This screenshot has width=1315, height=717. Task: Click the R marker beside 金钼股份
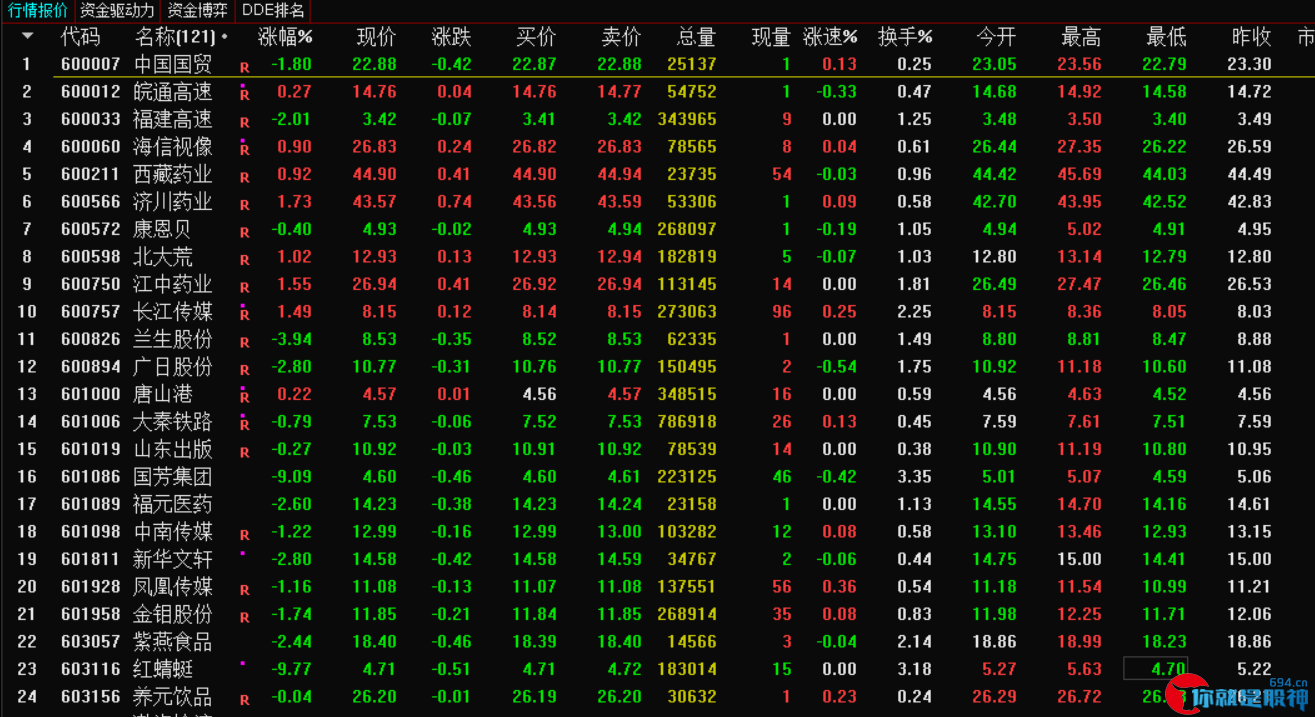244,617
